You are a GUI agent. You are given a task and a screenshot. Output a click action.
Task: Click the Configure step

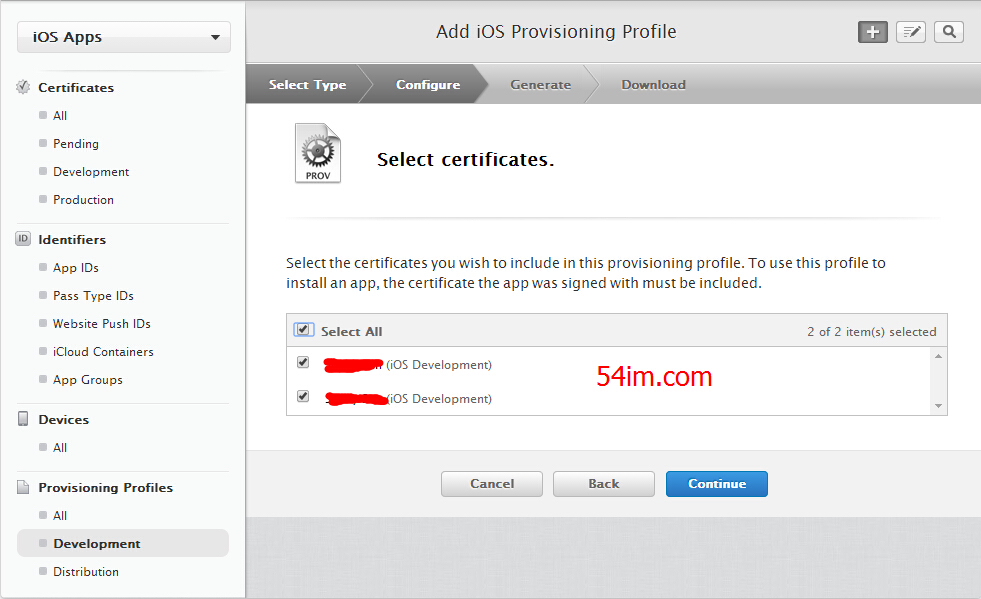[x=428, y=84]
